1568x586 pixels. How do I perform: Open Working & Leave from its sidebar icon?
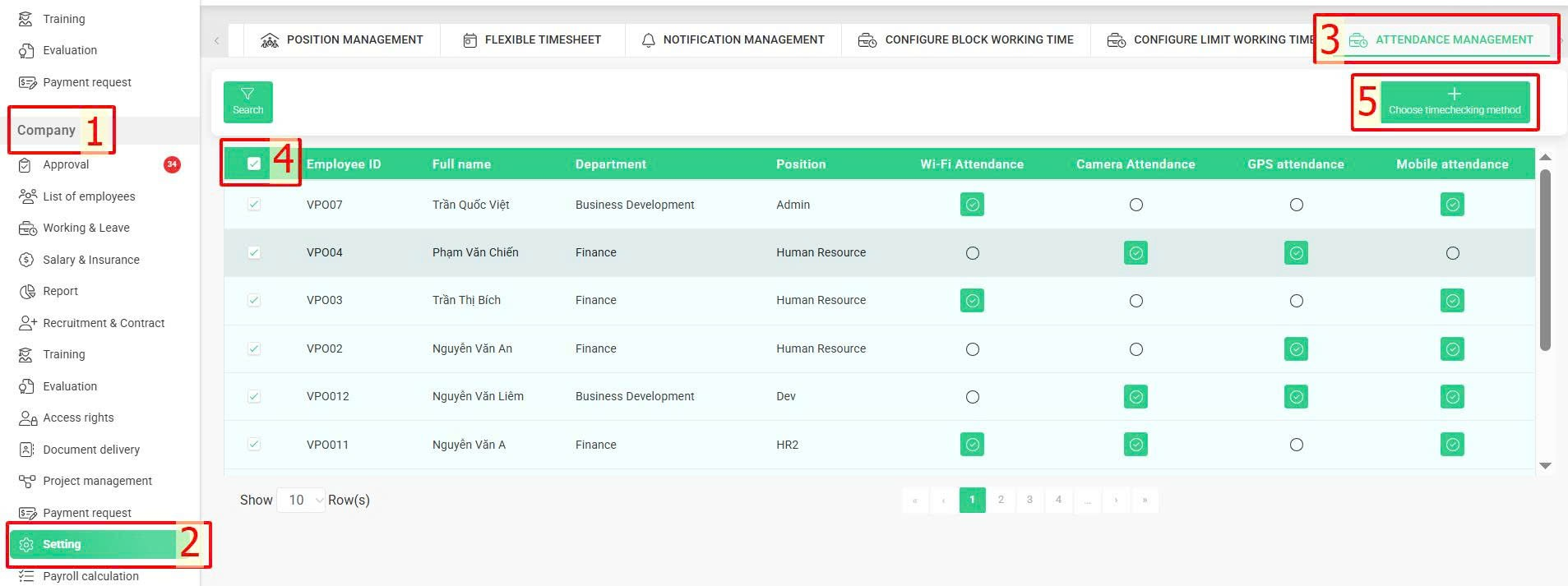click(x=27, y=228)
